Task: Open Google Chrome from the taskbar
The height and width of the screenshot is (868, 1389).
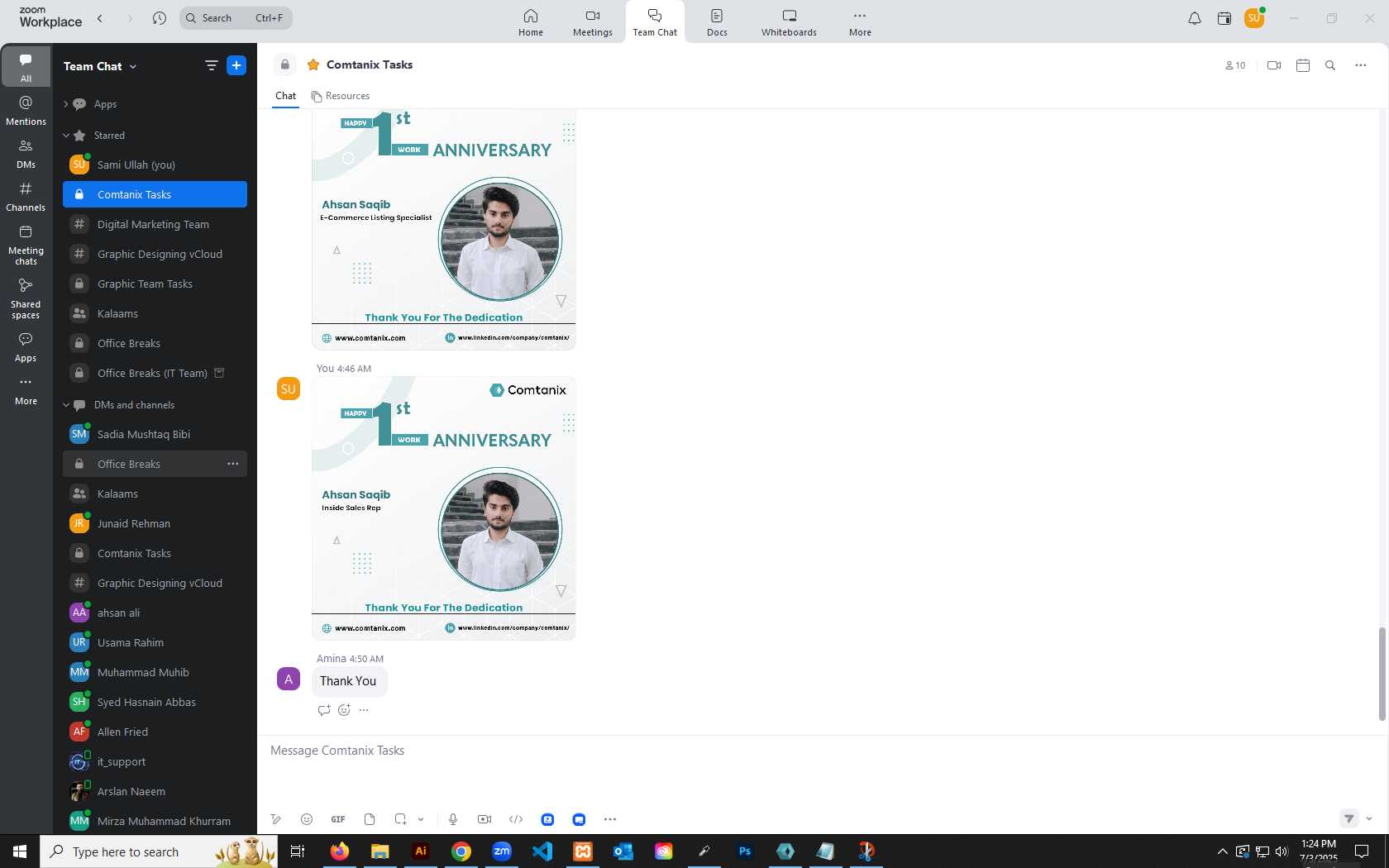Action: point(461,851)
